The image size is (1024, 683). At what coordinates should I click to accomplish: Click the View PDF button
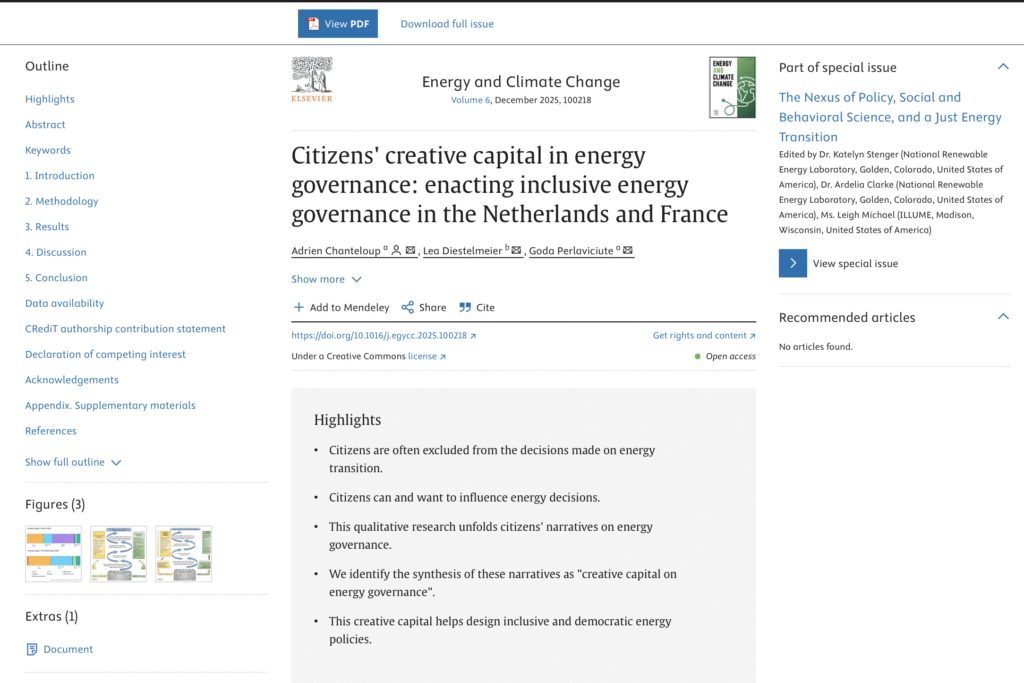coord(338,24)
